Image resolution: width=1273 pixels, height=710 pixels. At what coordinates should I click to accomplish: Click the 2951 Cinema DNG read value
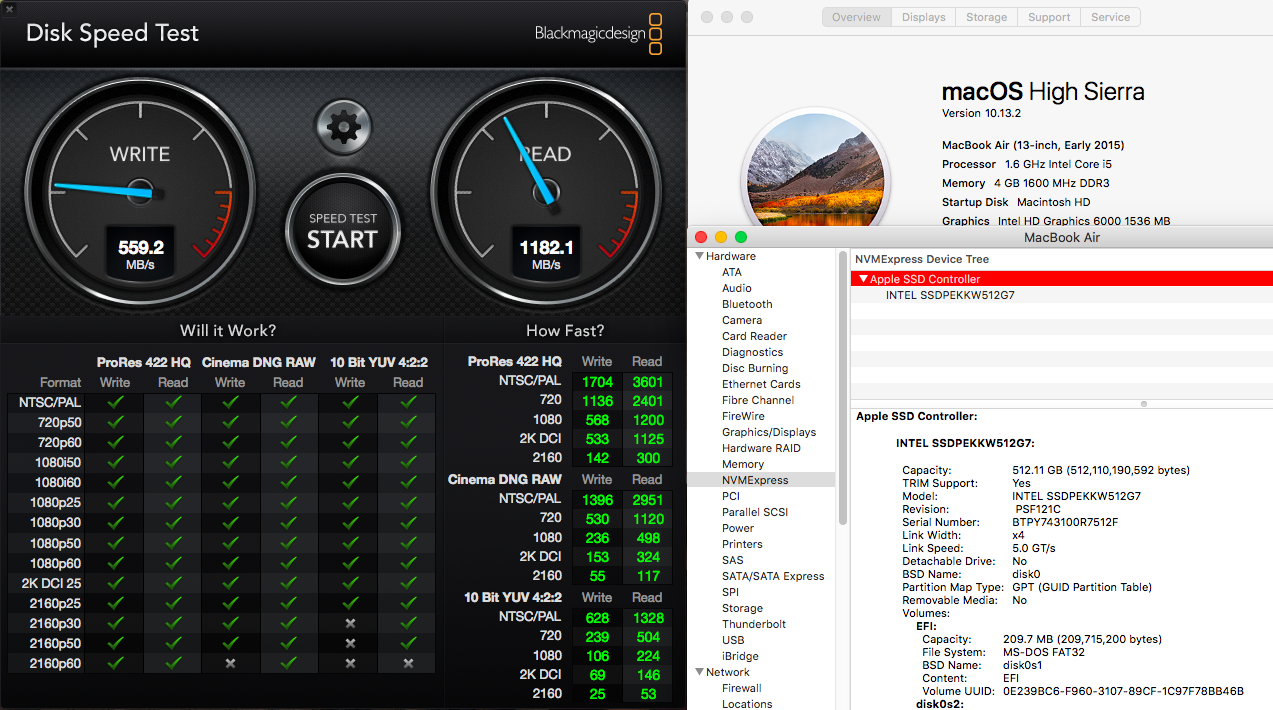click(x=647, y=499)
